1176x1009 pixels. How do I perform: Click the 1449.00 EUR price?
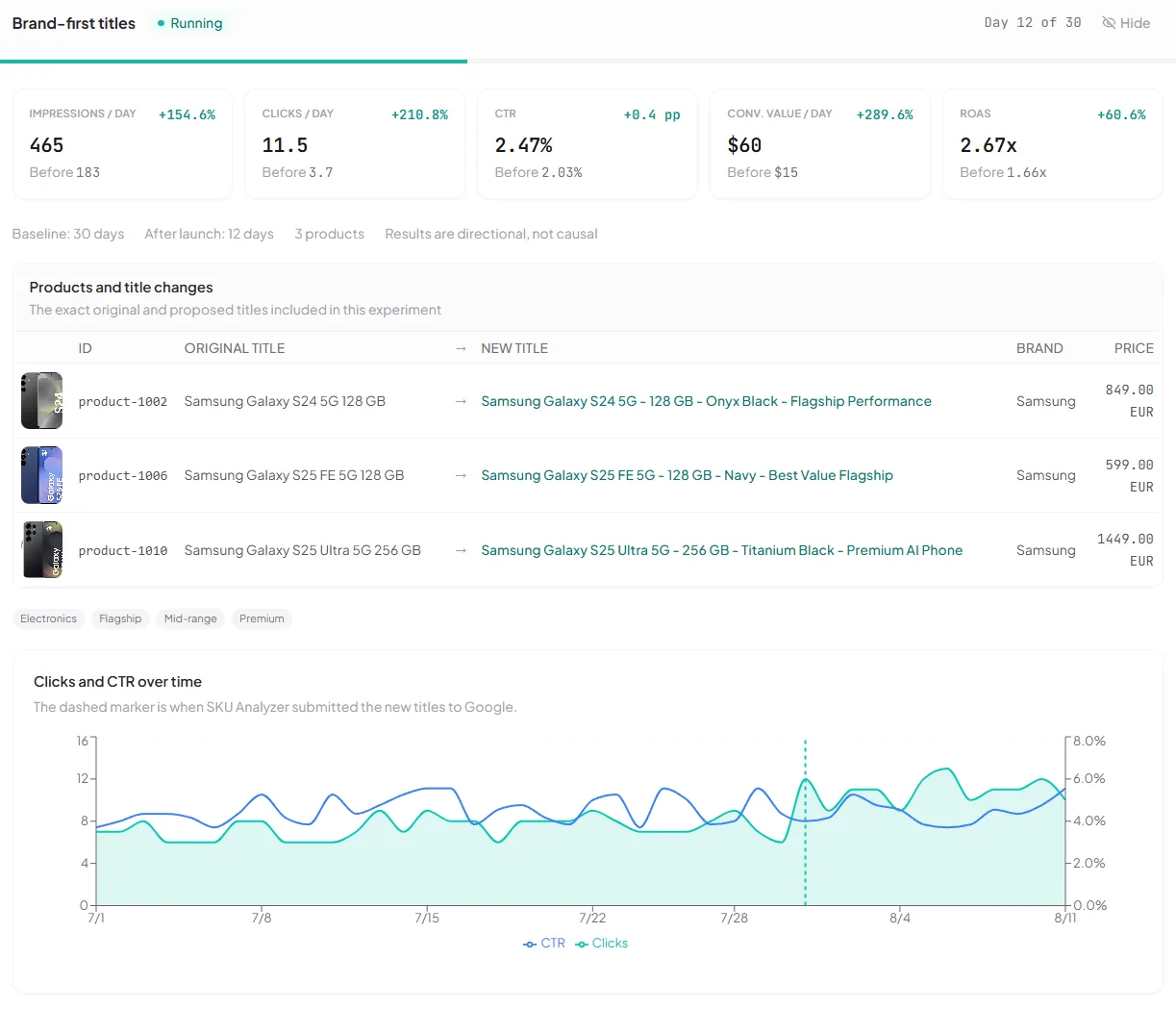point(1125,549)
